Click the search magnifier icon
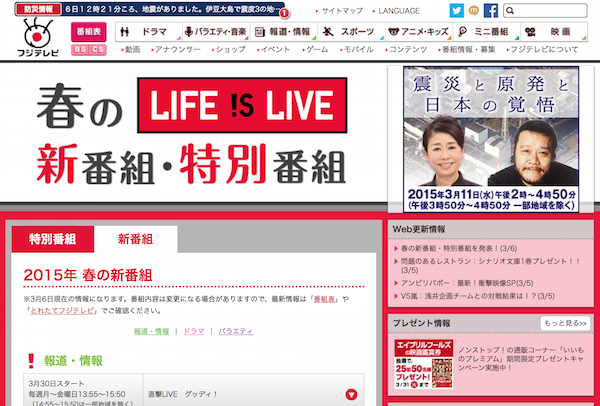Screen dimensions: 600x406 pyautogui.click(x=510, y=11)
